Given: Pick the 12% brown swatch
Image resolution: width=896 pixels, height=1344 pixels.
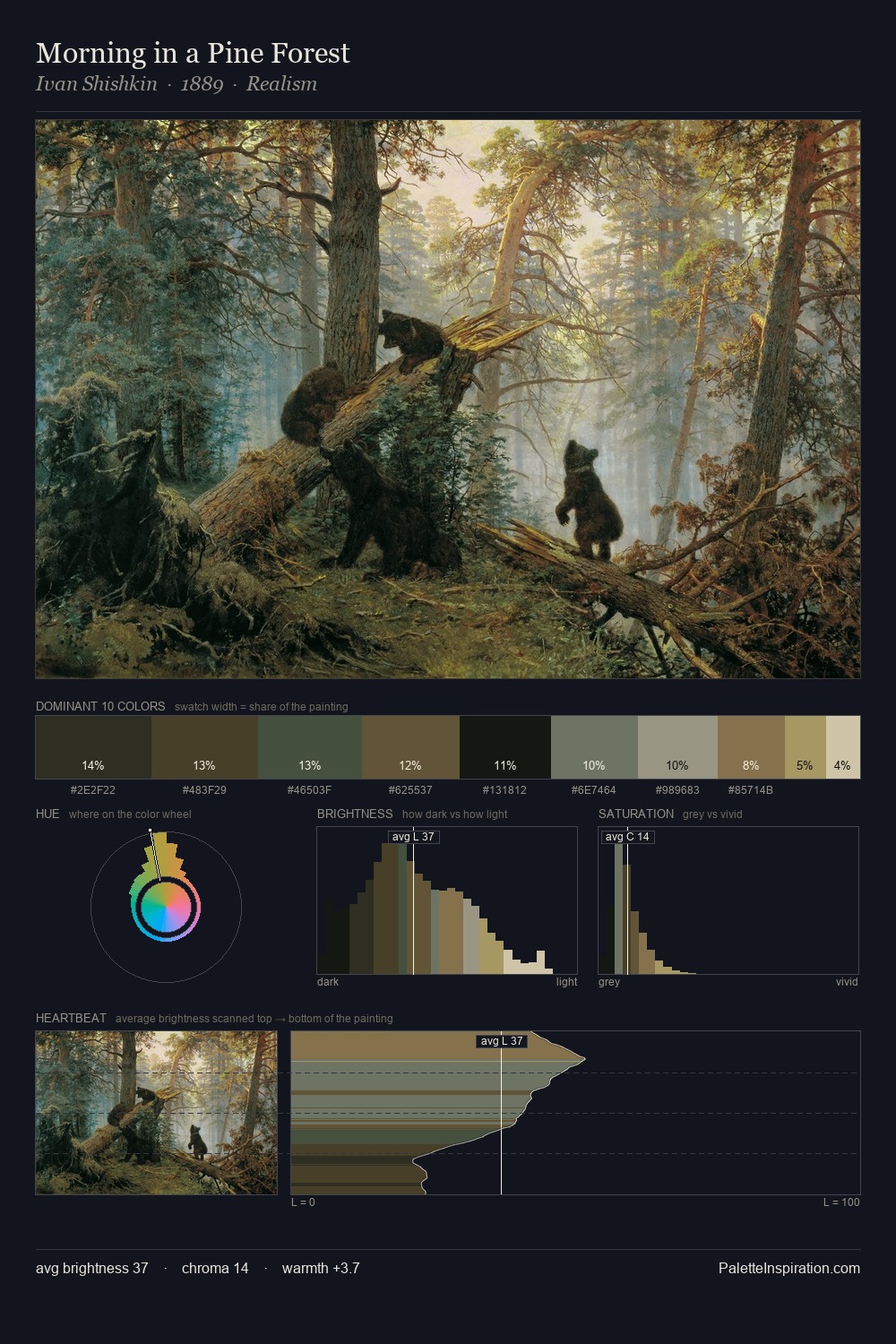Looking at the screenshot, I should coord(410,747).
